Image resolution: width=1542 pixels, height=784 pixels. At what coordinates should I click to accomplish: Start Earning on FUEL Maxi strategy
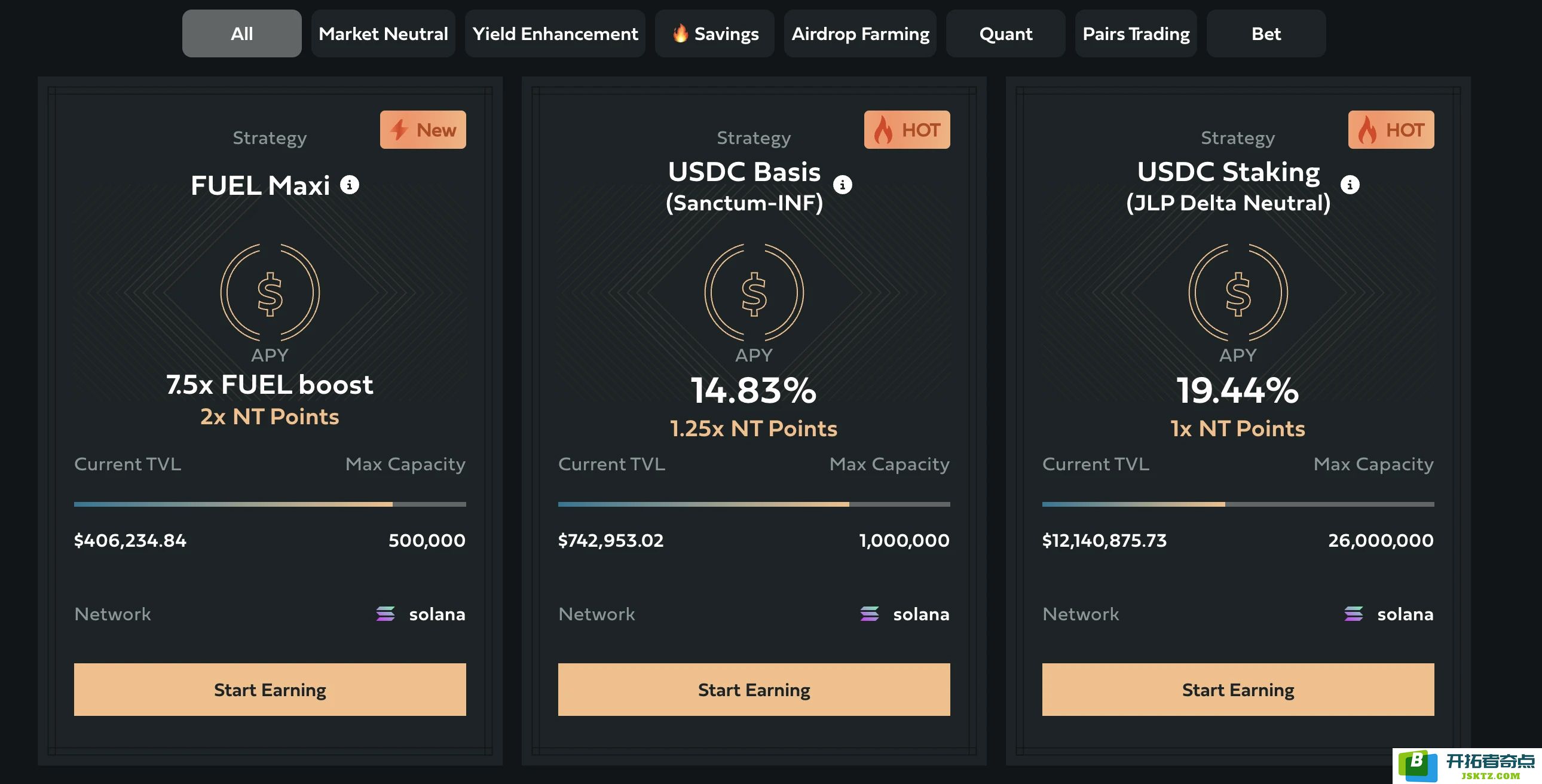click(270, 690)
